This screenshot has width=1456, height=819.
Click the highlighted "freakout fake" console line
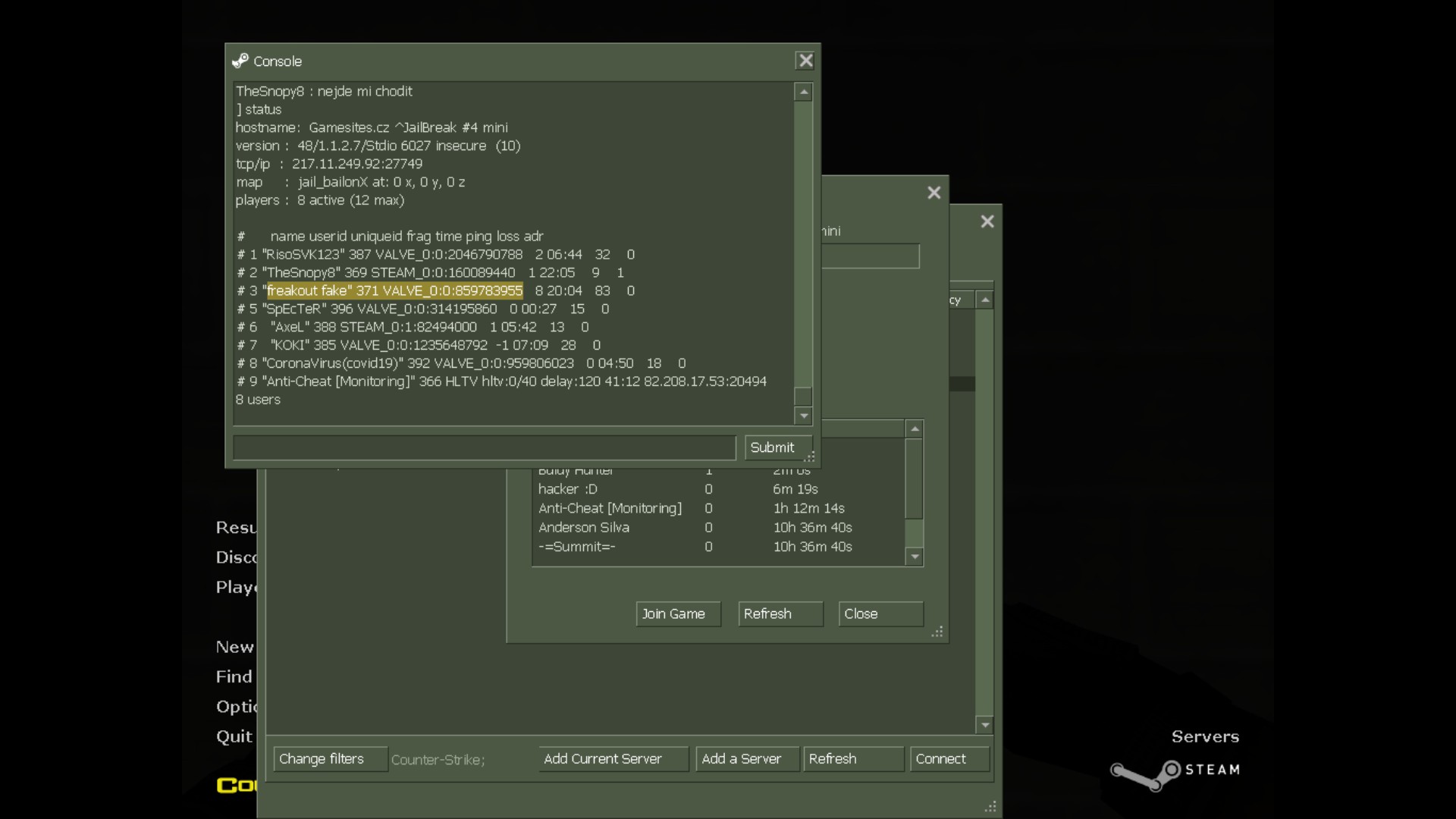coord(394,290)
